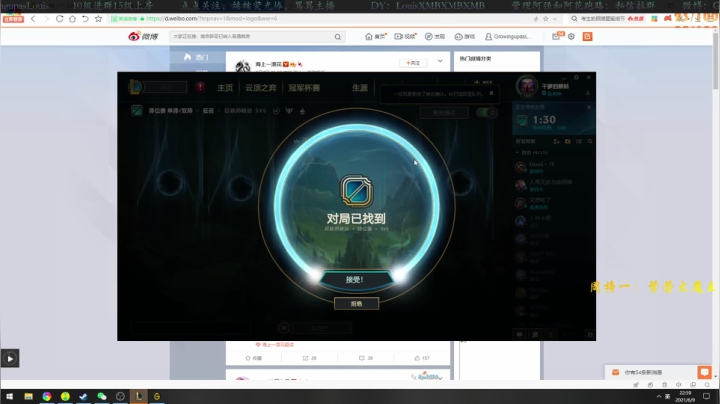This screenshot has width=720, height=404.
Task: Open OBS from the taskbar
Action: coord(120,396)
